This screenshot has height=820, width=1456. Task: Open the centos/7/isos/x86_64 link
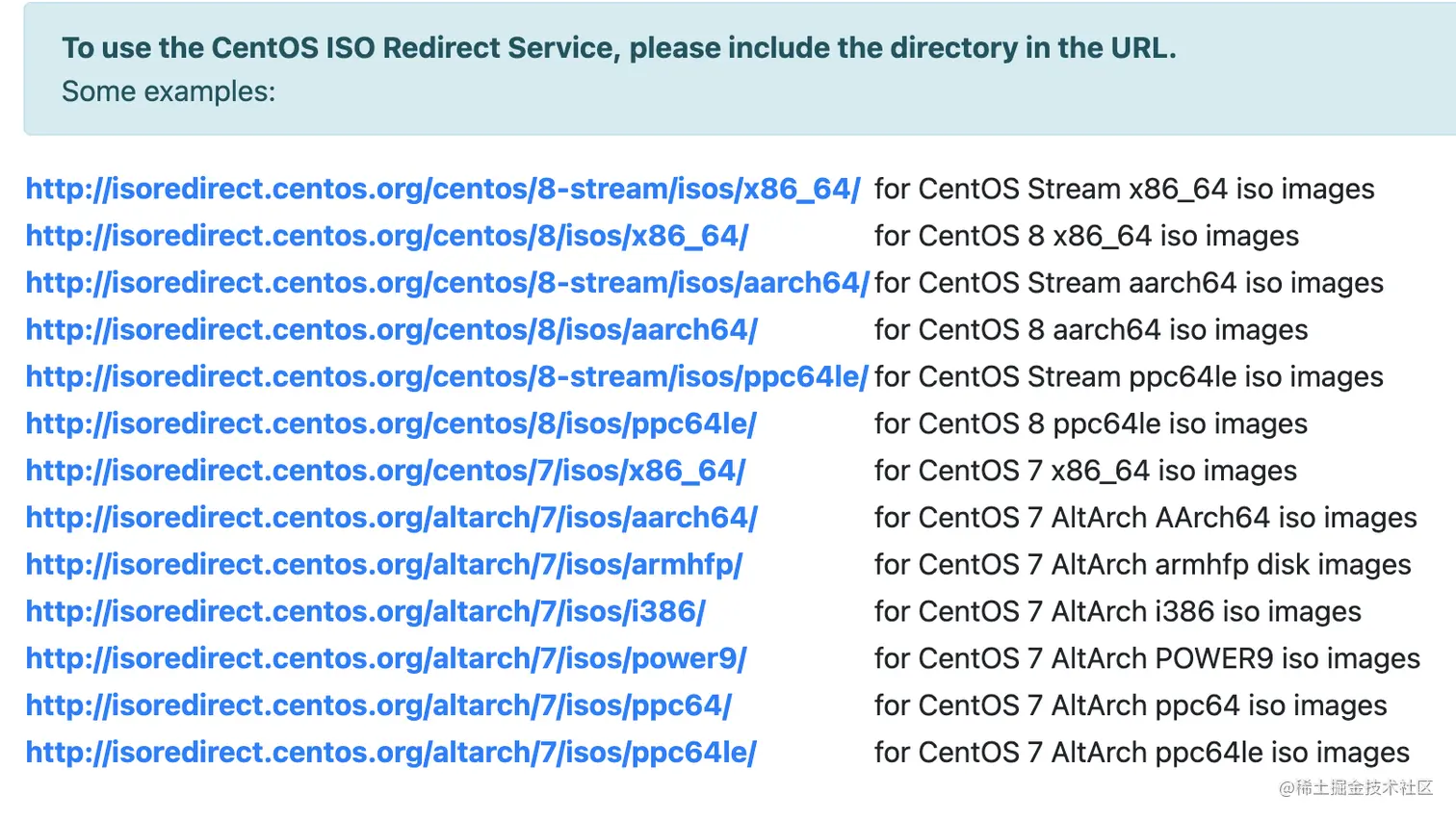[385, 472]
